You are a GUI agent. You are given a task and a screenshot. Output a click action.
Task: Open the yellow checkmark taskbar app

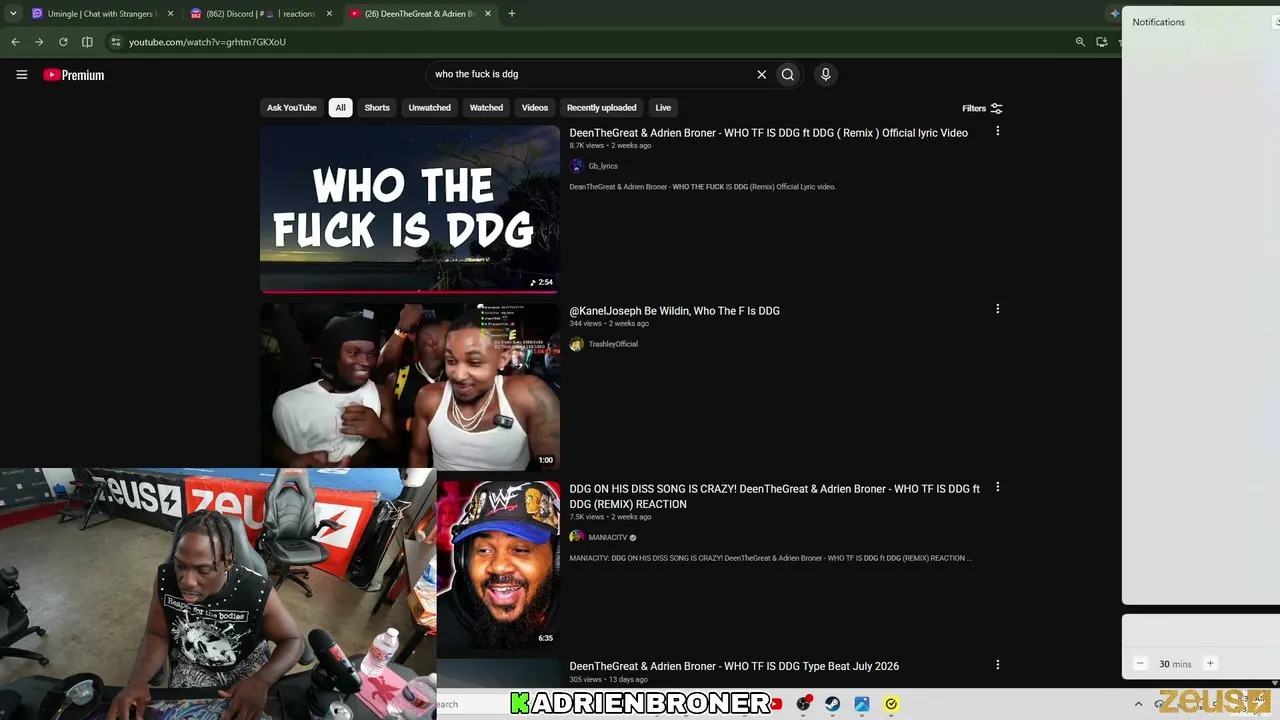point(891,704)
